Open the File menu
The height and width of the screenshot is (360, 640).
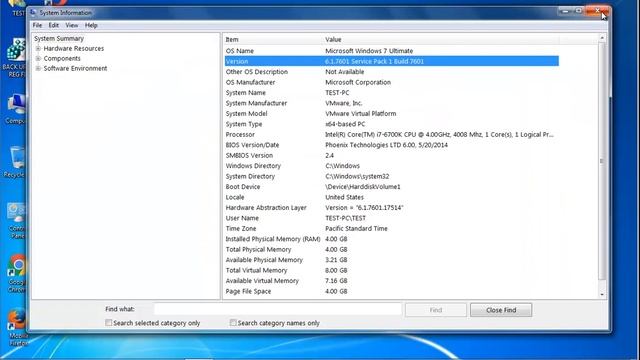37,25
